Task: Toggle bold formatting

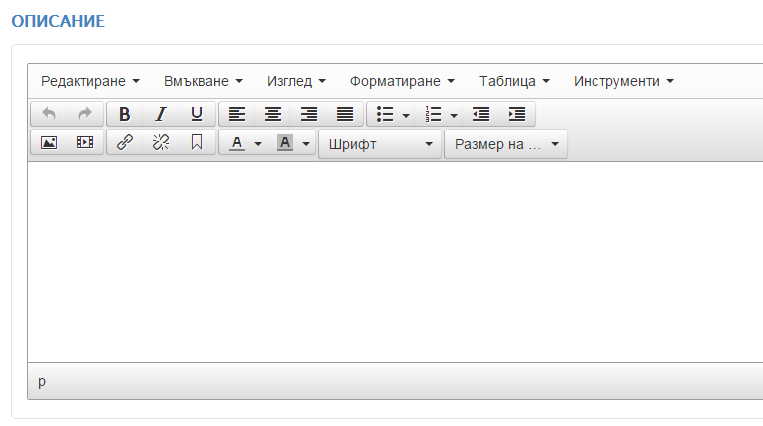Action: 125,114
